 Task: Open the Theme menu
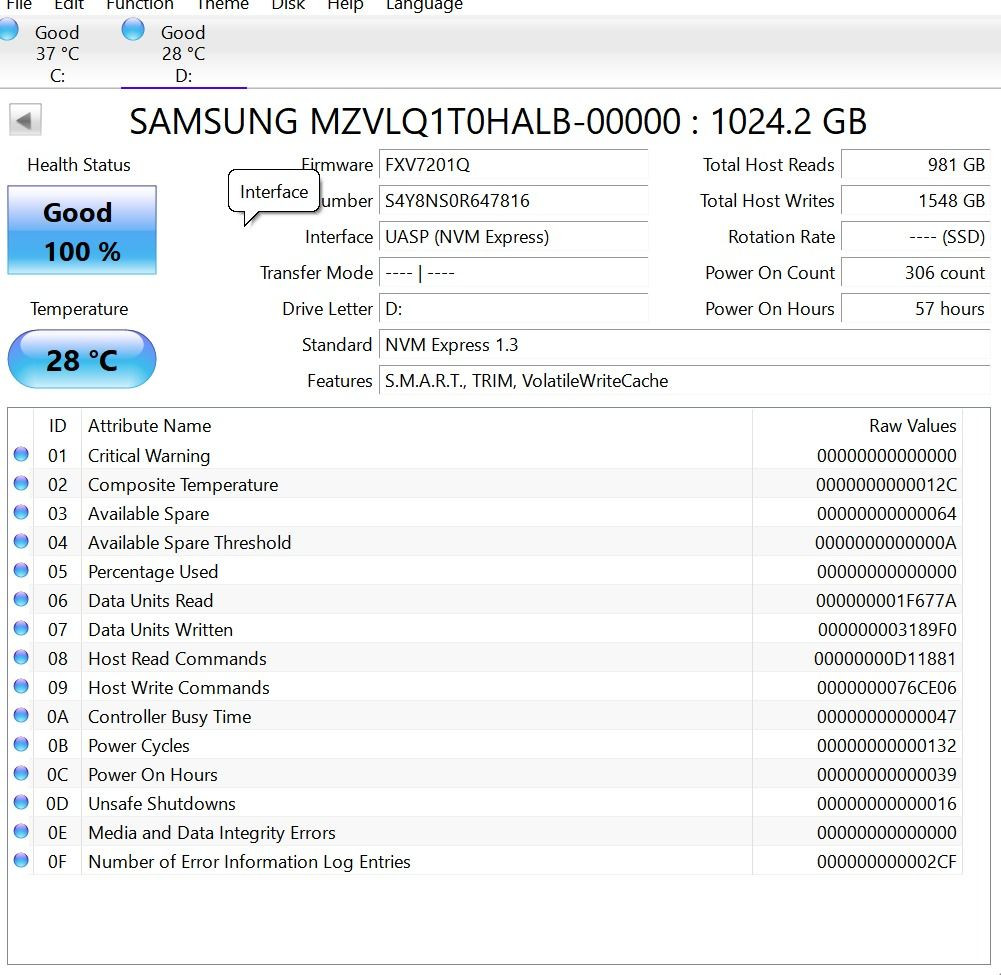(x=222, y=5)
